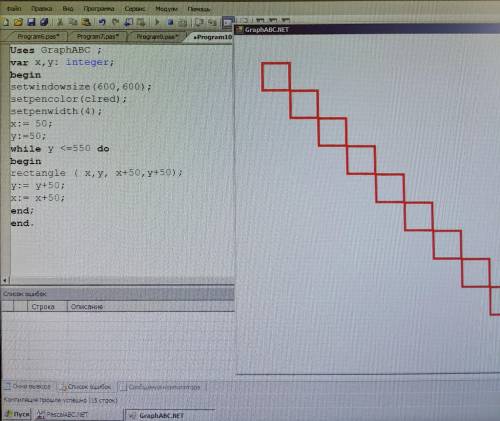Open the Окно вывода bottom tab
The height and width of the screenshot is (421, 500).
[x=28, y=387]
